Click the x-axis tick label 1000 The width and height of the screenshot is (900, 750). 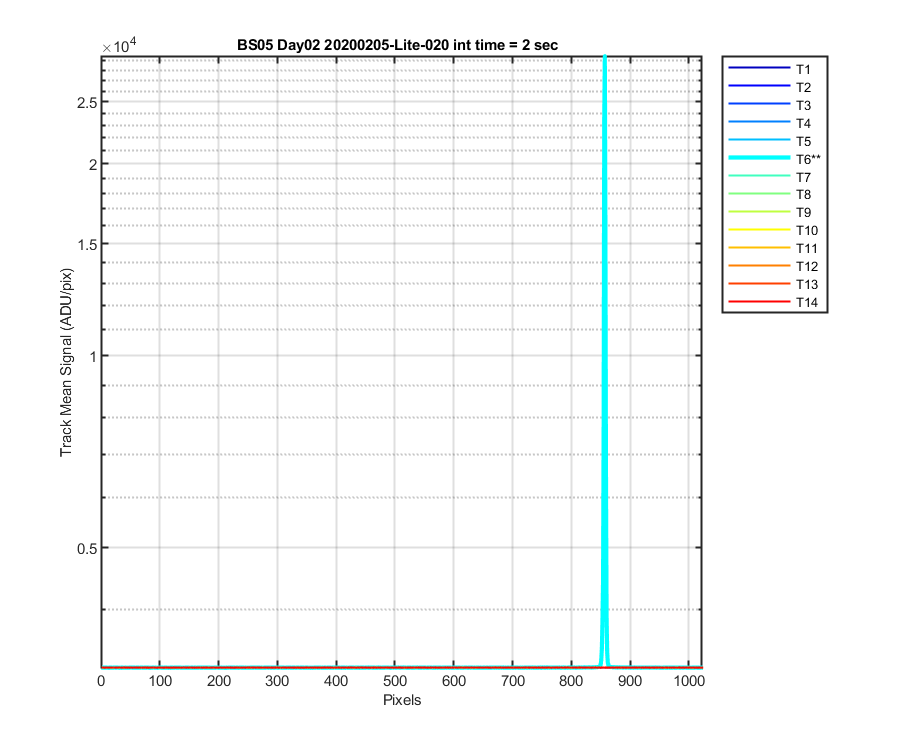(x=689, y=681)
